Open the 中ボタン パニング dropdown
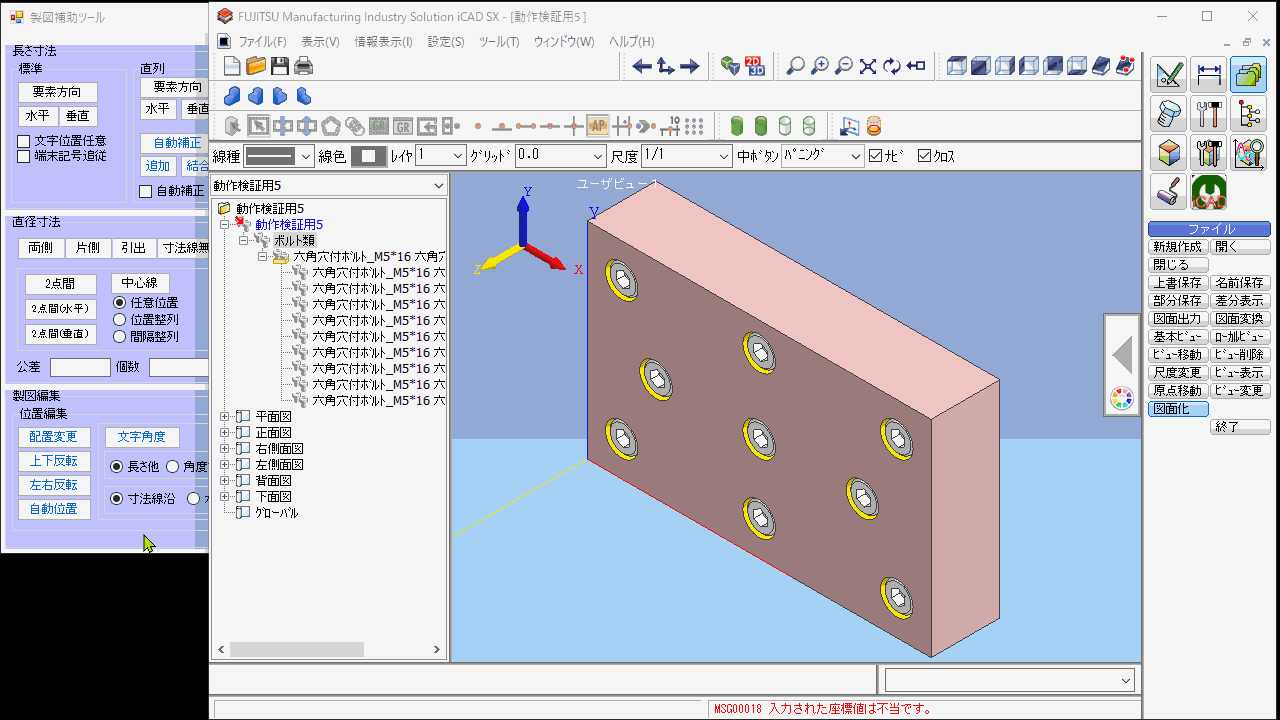This screenshot has height=720, width=1280. 822,156
